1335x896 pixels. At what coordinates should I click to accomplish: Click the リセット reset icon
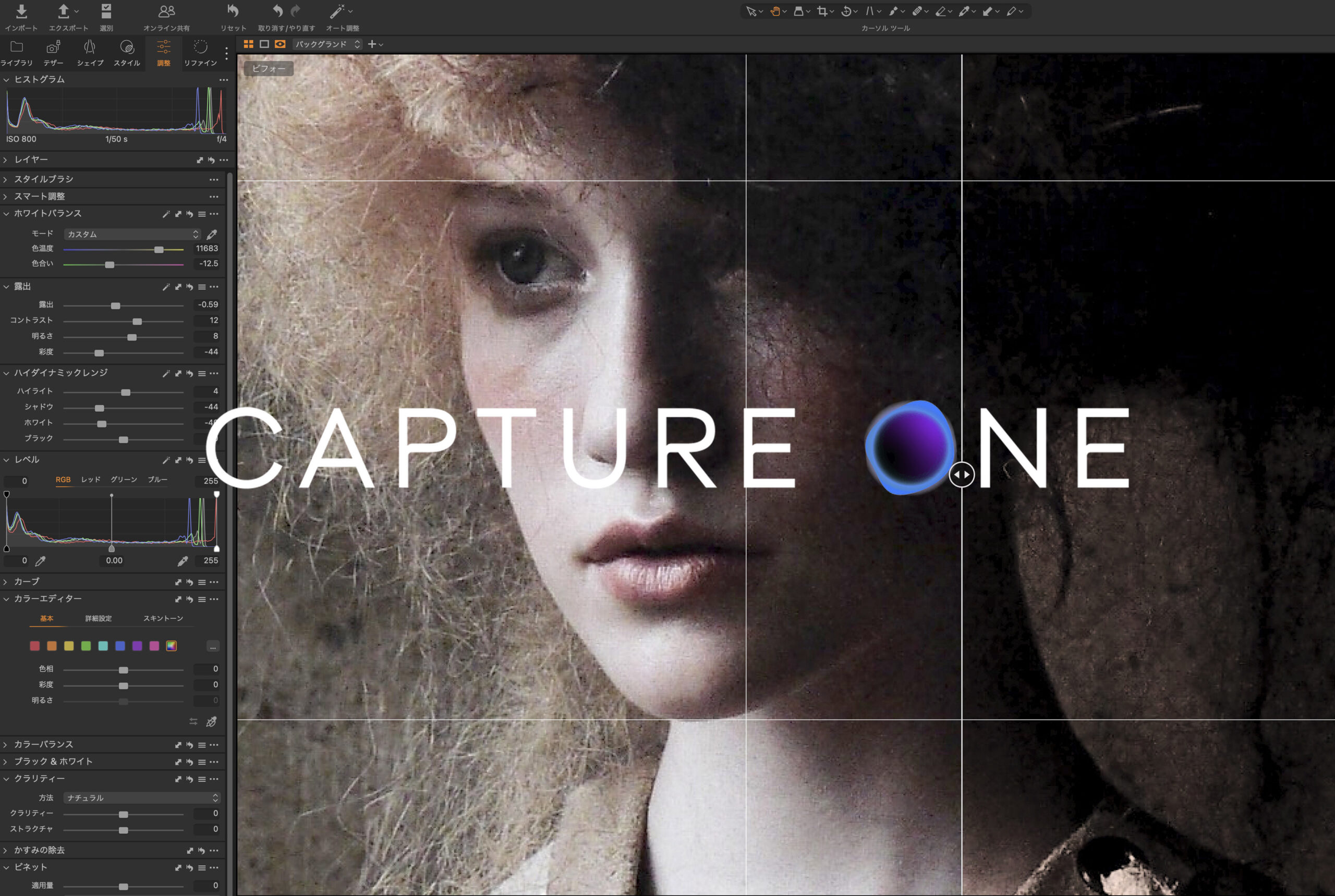[x=233, y=11]
